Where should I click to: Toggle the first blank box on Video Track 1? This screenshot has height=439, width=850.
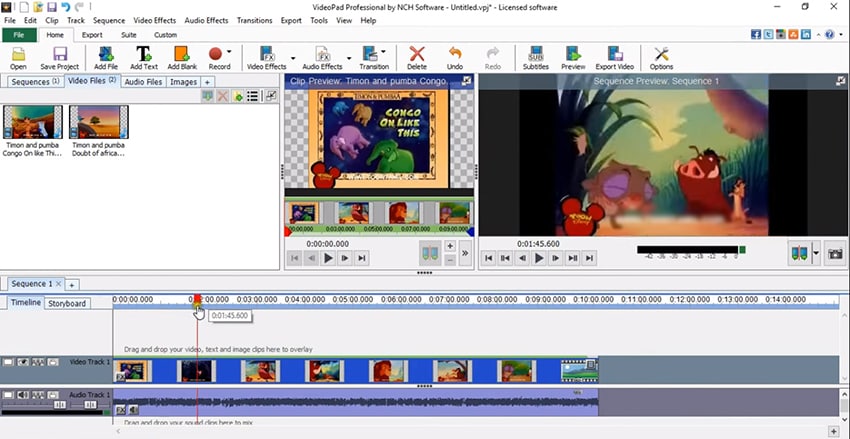[8, 361]
